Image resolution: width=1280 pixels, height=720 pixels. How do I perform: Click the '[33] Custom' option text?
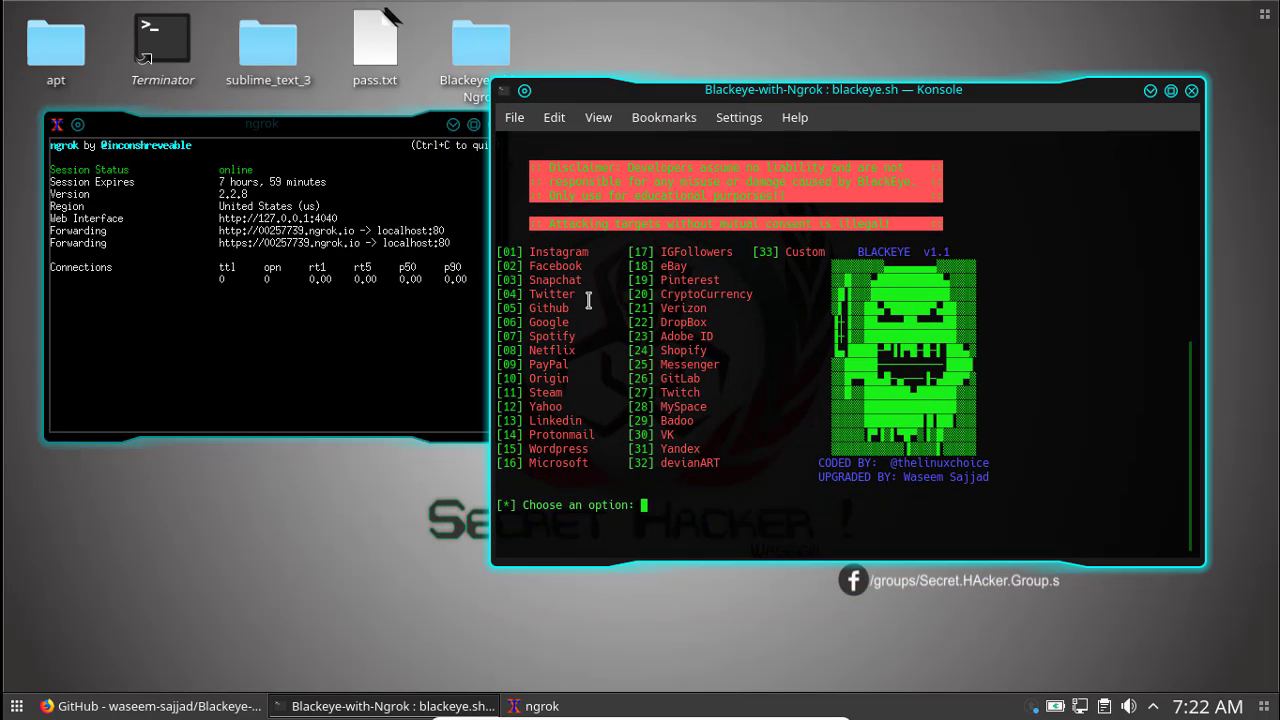[789, 252]
